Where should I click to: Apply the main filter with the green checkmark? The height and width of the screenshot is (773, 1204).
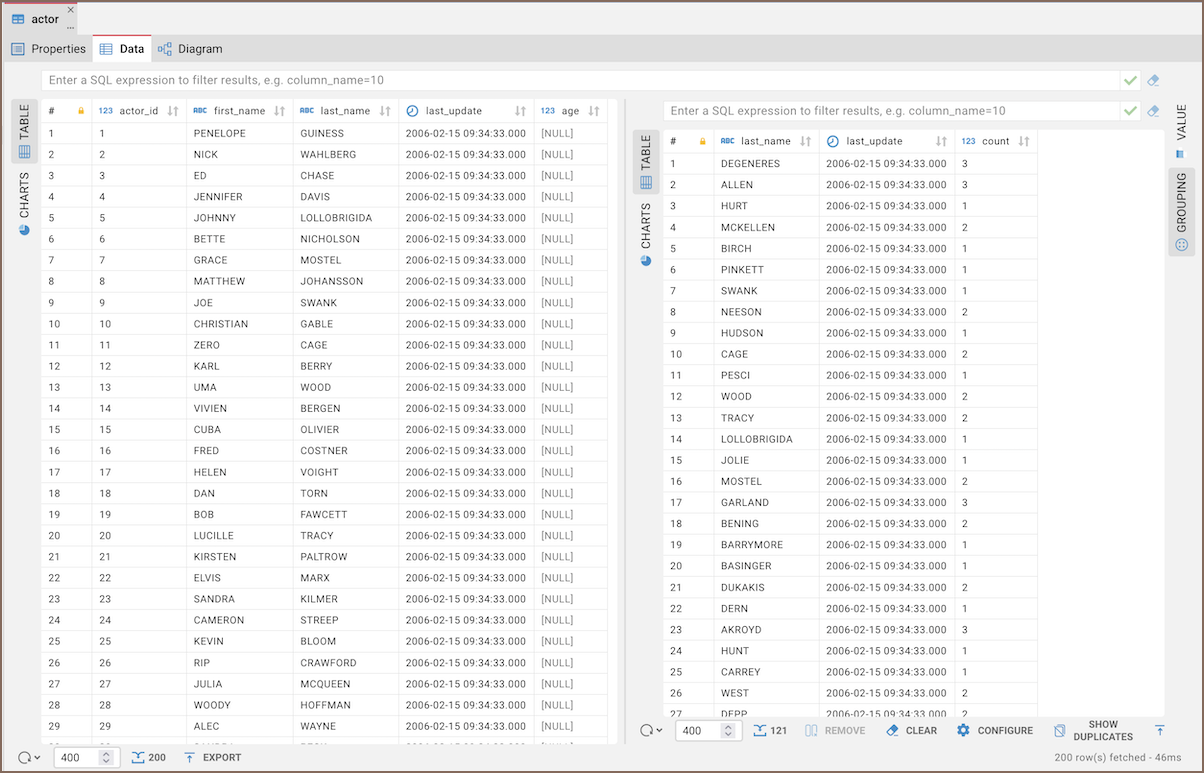tap(1130, 80)
